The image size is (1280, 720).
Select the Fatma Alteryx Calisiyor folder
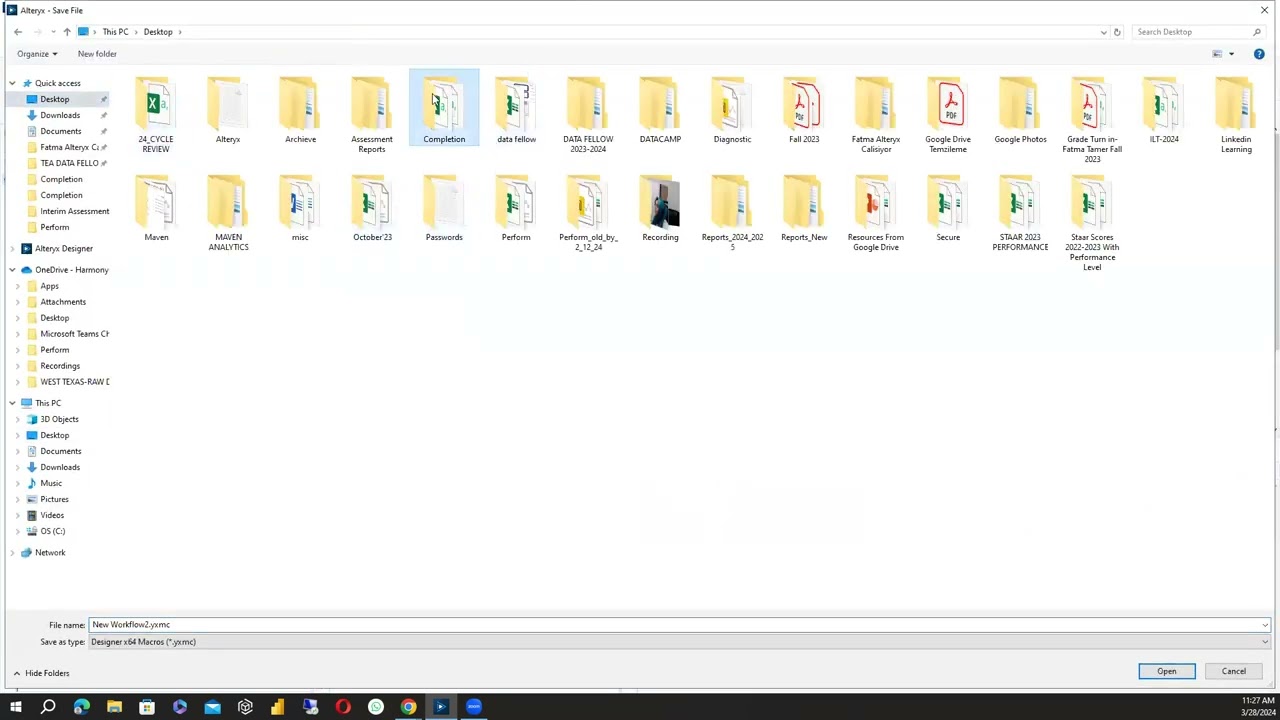click(x=876, y=114)
